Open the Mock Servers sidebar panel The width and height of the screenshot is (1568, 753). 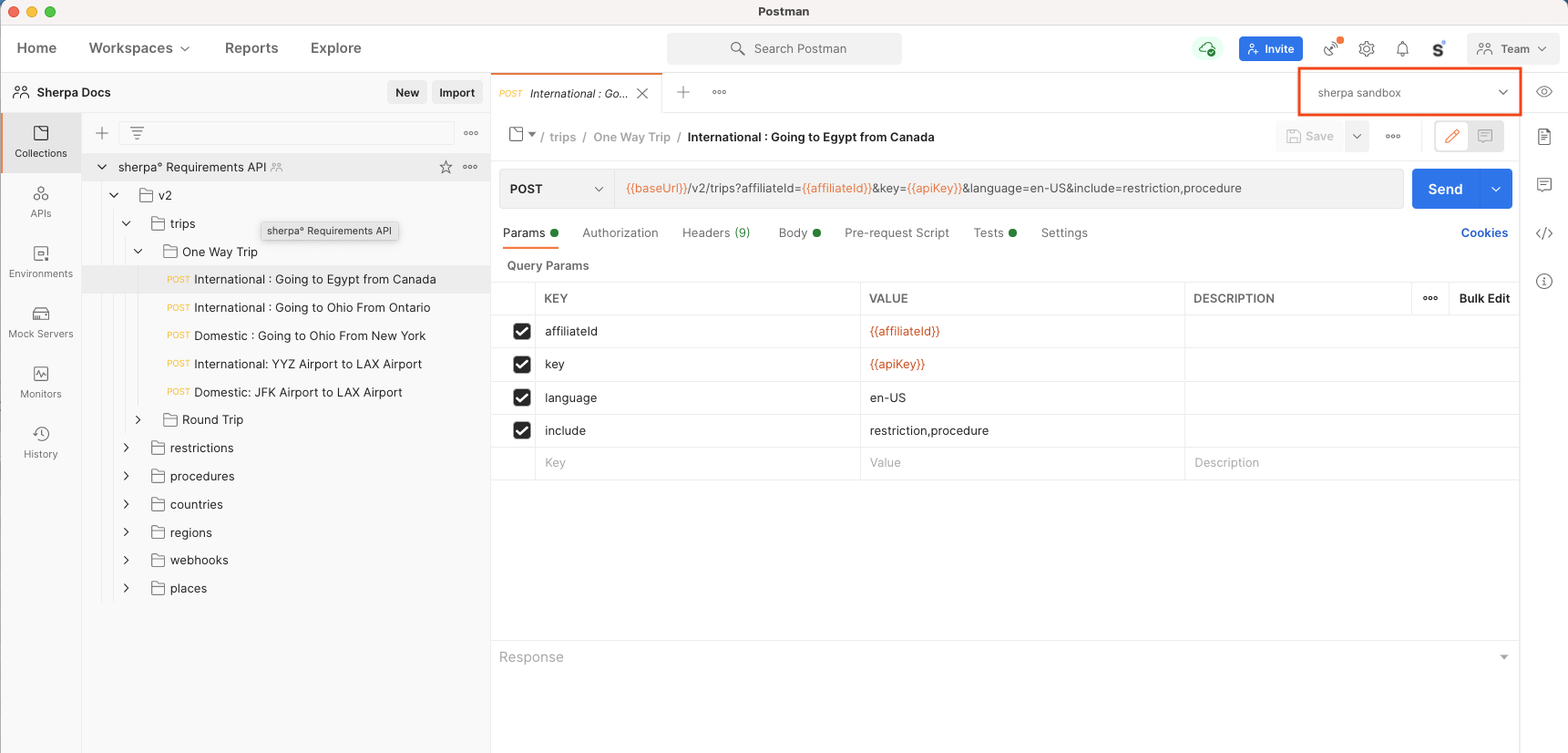(41, 322)
